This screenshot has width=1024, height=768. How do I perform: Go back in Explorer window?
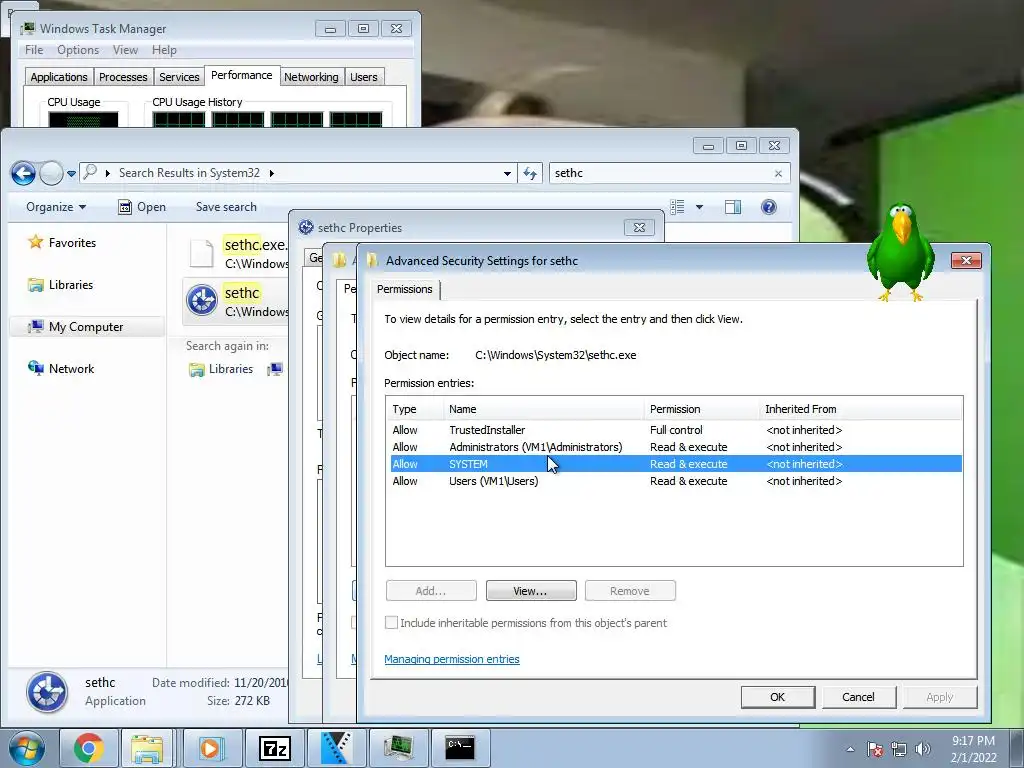click(23, 173)
